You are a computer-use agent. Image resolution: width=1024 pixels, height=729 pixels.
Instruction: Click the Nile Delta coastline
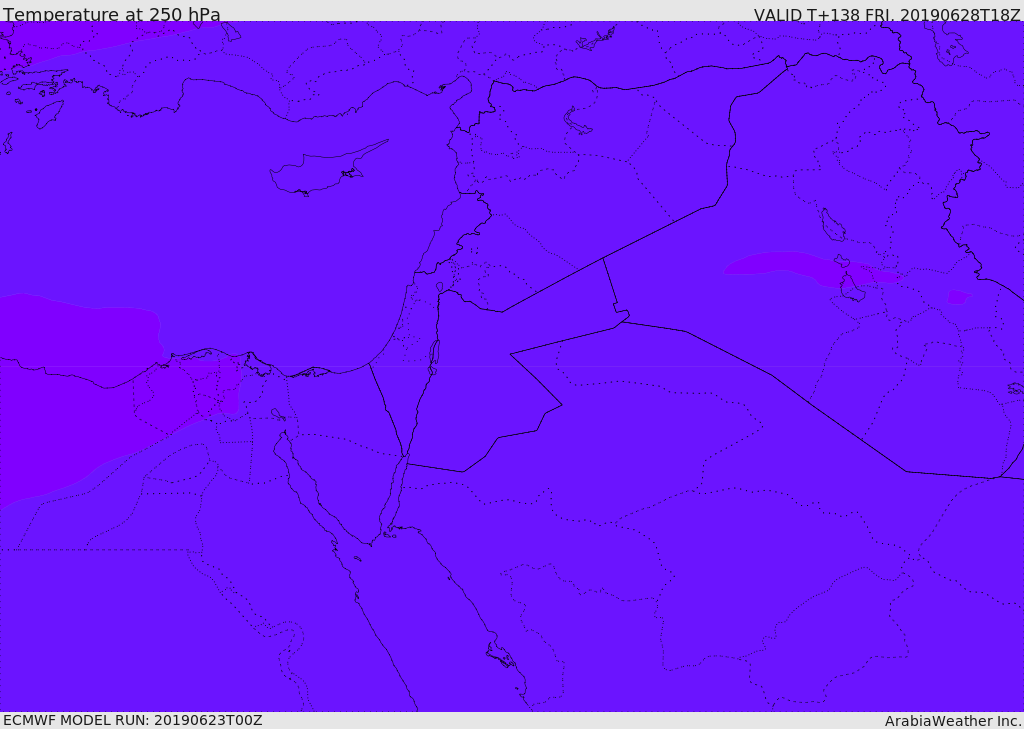coord(253,364)
